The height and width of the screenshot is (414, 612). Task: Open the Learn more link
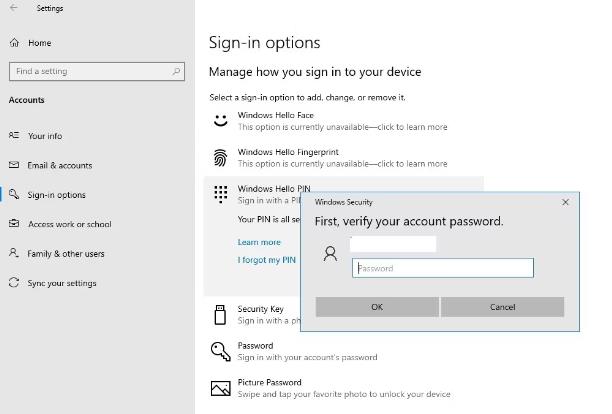[x=259, y=242]
